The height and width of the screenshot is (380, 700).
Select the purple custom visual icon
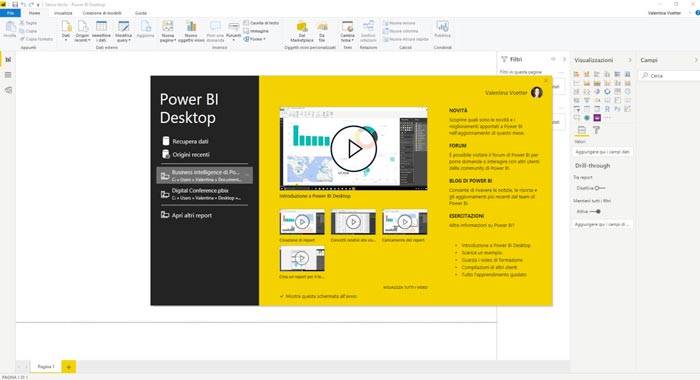coord(597,118)
